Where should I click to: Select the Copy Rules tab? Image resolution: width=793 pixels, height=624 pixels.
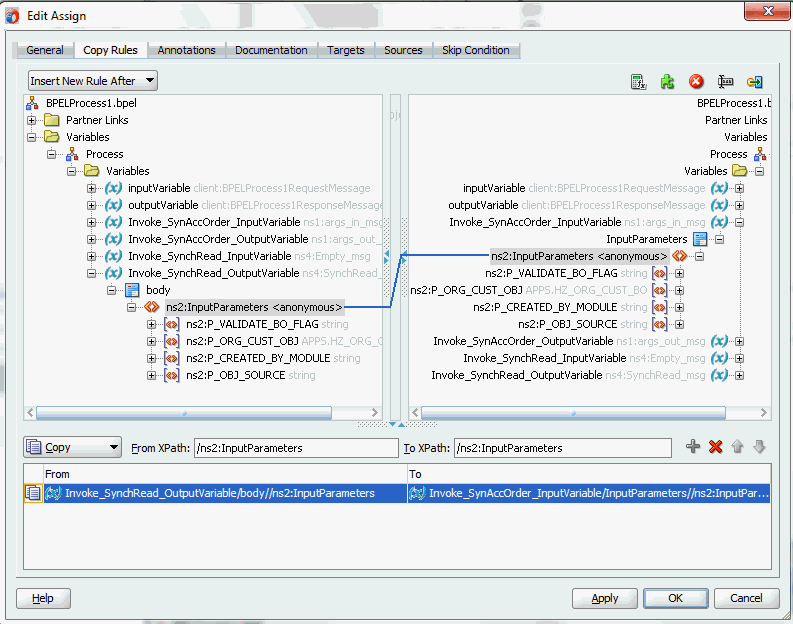tap(110, 50)
